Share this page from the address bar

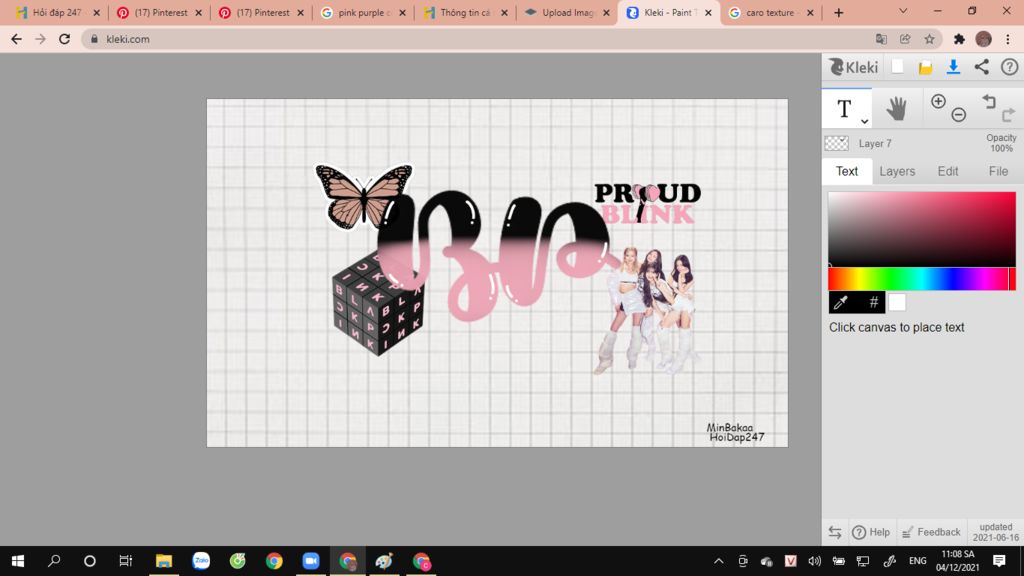[x=905, y=39]
